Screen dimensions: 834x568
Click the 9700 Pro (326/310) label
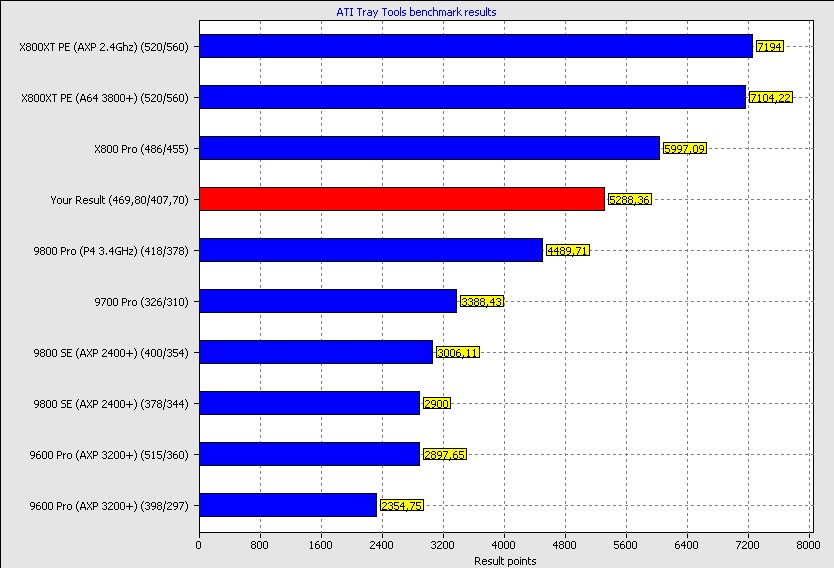coord(141,302)
